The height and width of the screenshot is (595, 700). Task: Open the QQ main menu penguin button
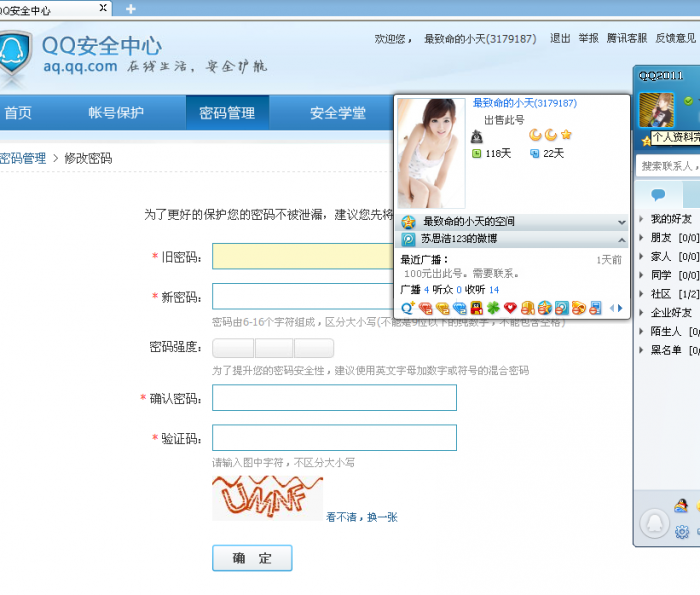(654, 524)
